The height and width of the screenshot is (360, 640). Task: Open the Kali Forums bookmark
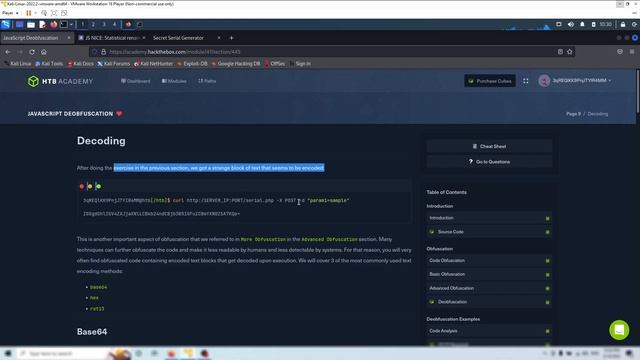(x=113, y=64)
